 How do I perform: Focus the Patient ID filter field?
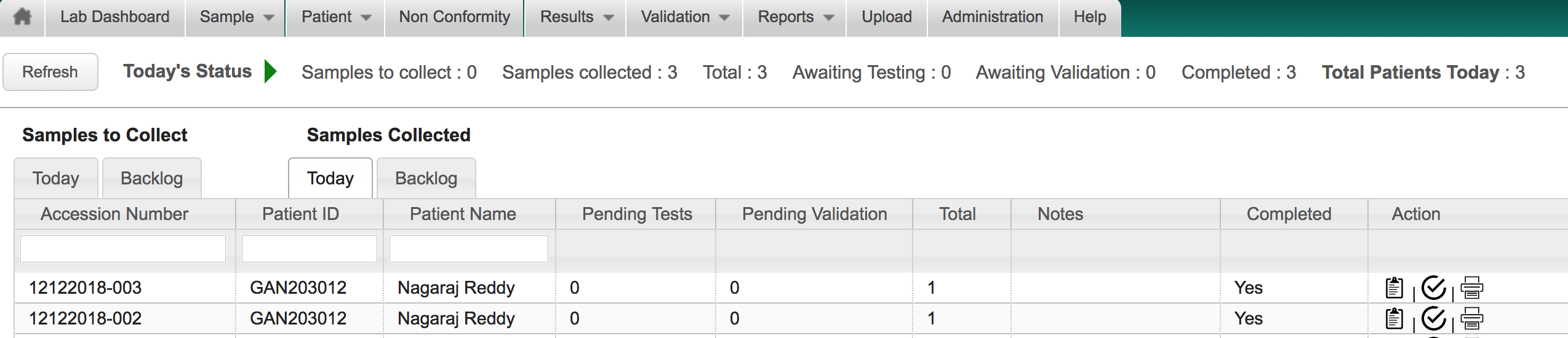pos(310,249)
